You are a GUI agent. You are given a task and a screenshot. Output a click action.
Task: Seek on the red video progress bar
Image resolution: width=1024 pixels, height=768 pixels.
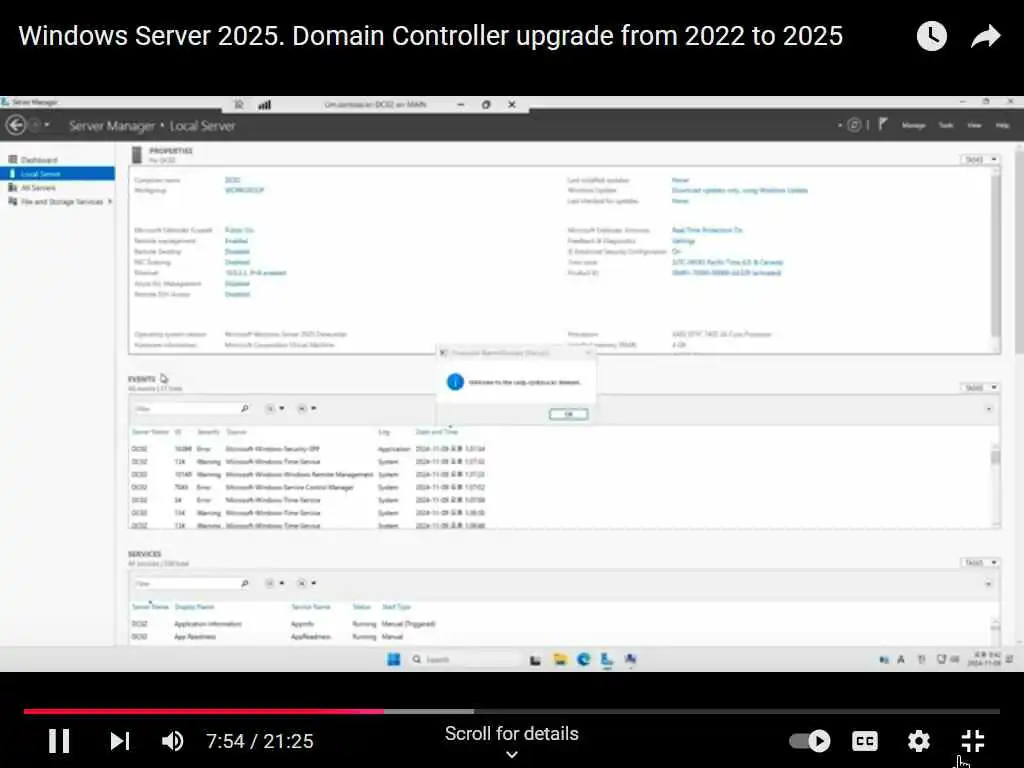pyautogui.click(x=204, y=711)
